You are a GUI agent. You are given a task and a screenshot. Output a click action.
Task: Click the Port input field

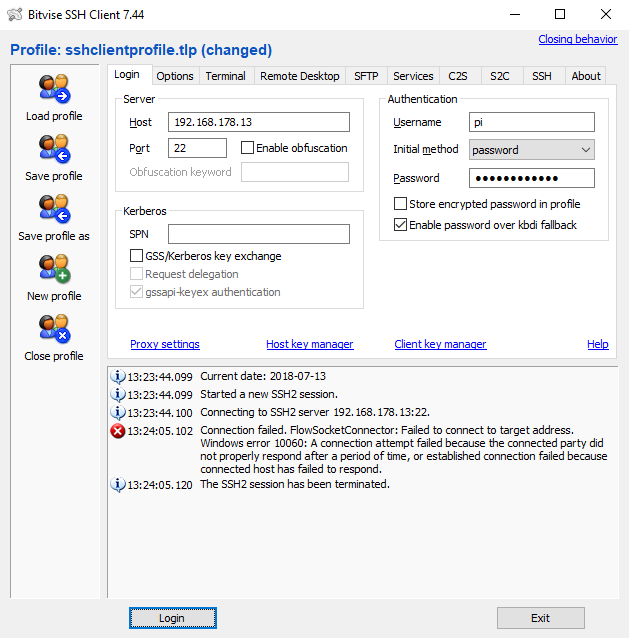(197, 148)
